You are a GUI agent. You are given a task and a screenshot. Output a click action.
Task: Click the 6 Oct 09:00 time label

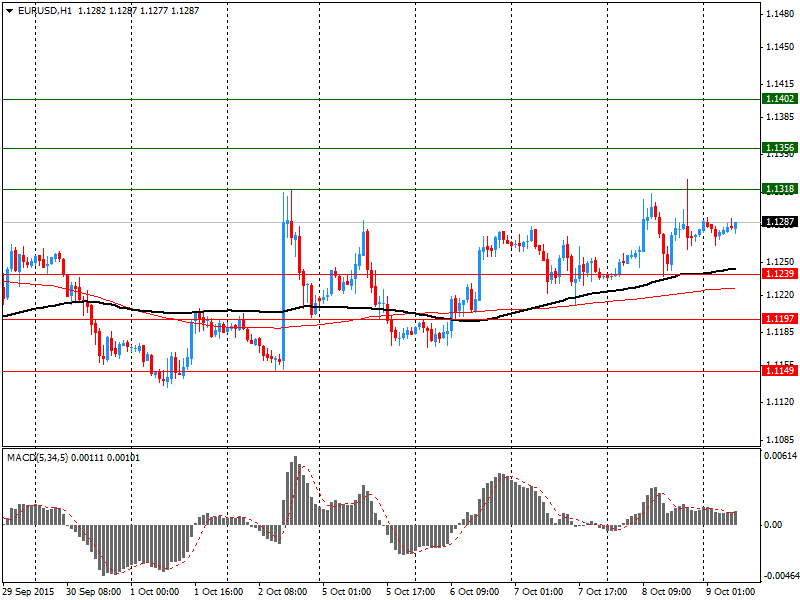pyautogui.click(x=475, y=592)
